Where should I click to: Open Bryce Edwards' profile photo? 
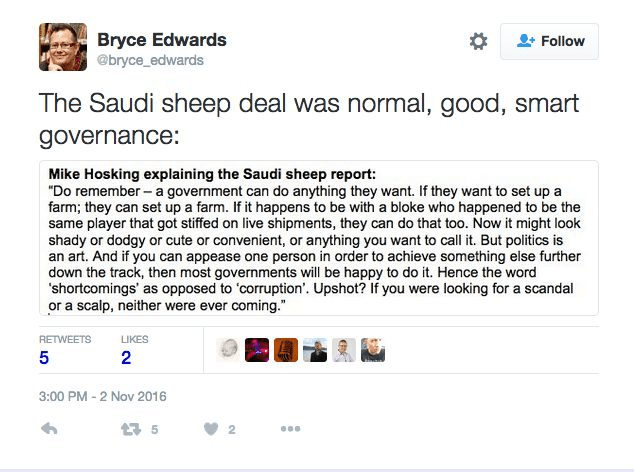point(62,47)
